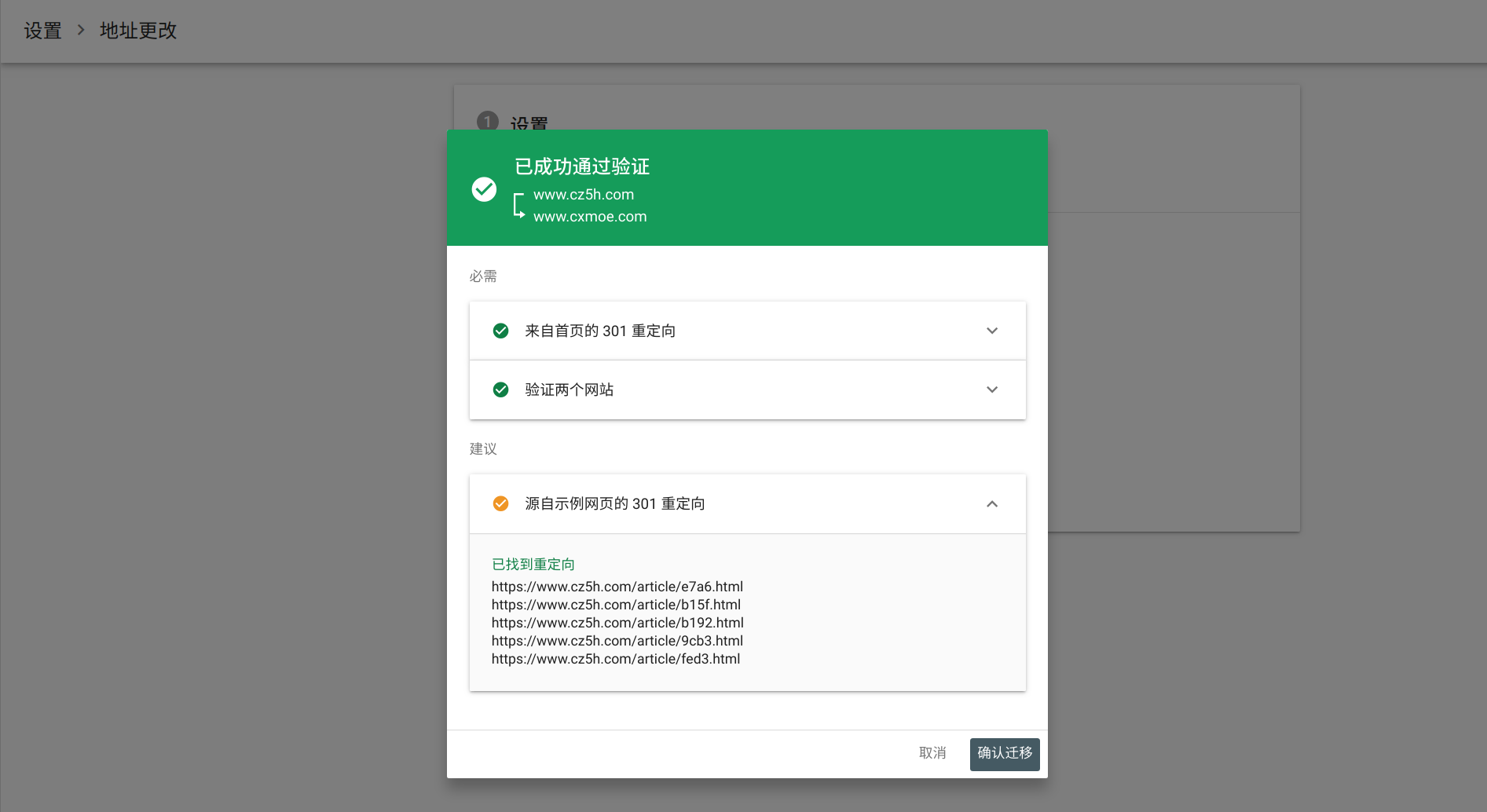Click the green check icon beside 验证两个网站
The height and width of the screenshot is (812, 1487).
pyautogui.click(x=500, y=390)
